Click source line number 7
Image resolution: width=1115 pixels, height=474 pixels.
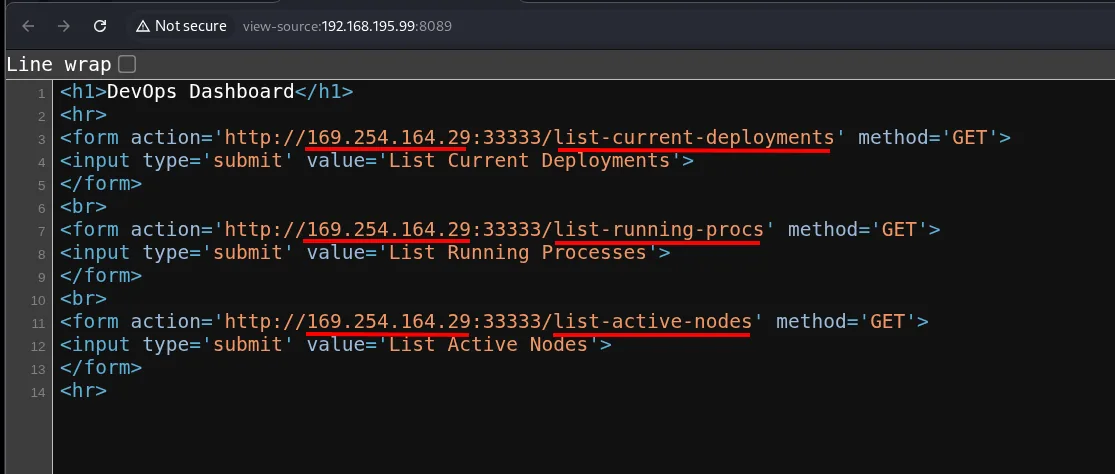click(x=41, y=231)
